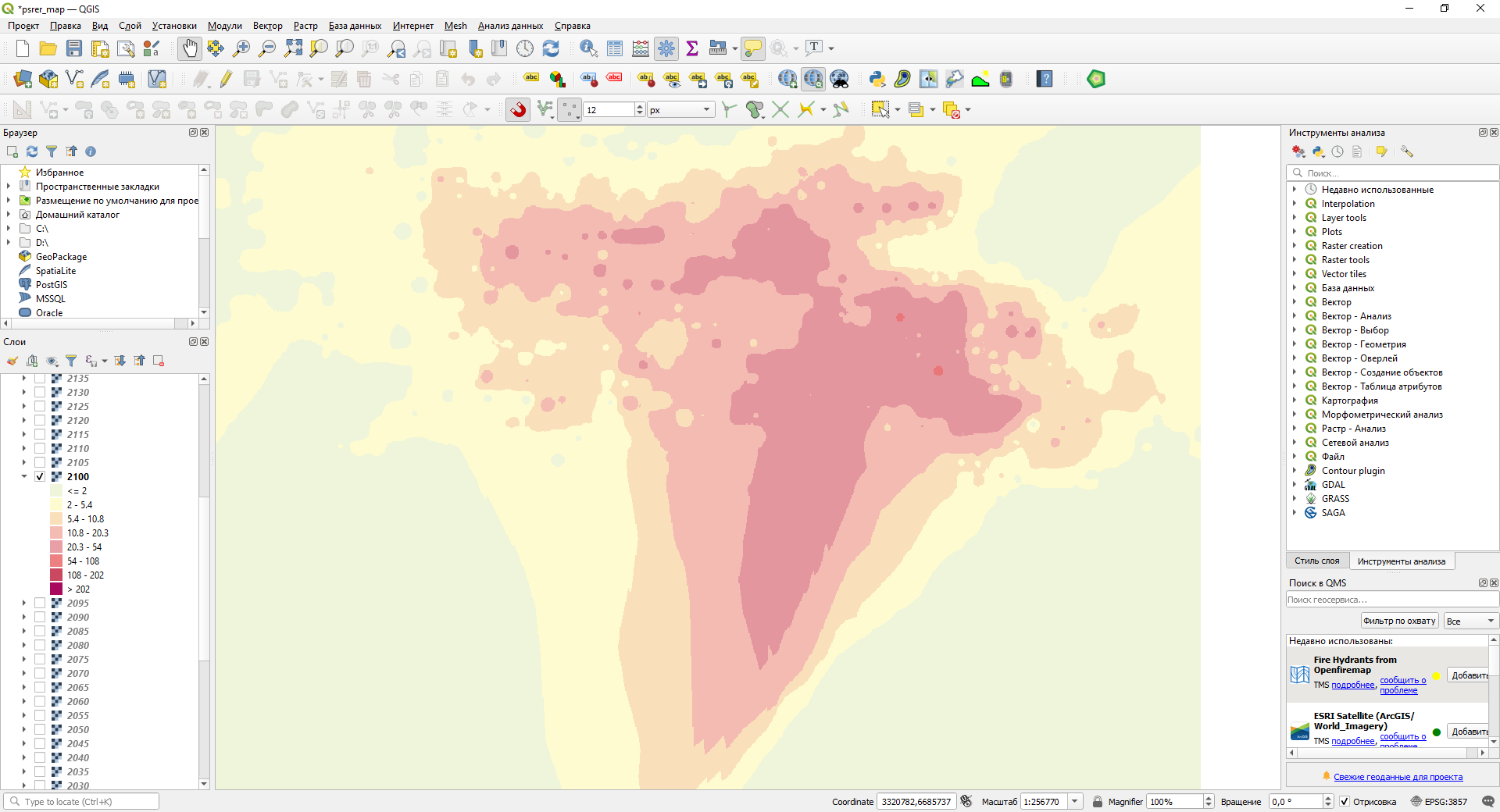Collapse the 2100 layer legend

click(24, 477)
